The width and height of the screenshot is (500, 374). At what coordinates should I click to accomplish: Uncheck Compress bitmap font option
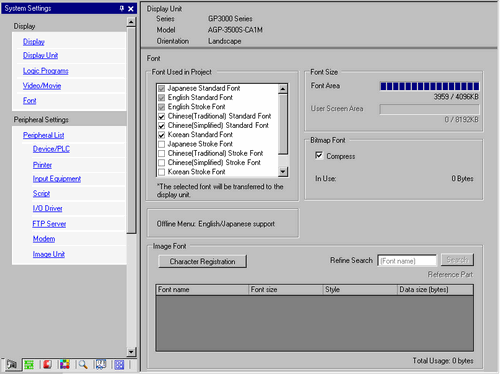[x=319, y=155]
